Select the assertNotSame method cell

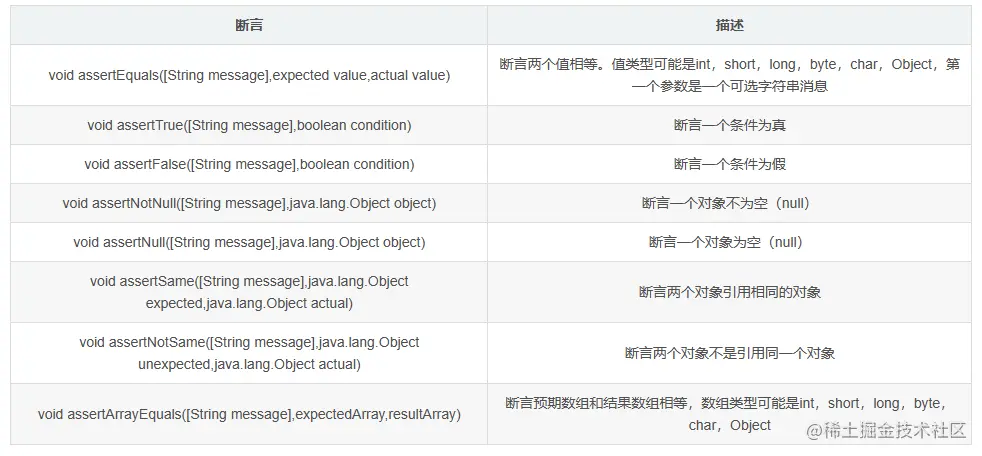[x=249, y=353]
